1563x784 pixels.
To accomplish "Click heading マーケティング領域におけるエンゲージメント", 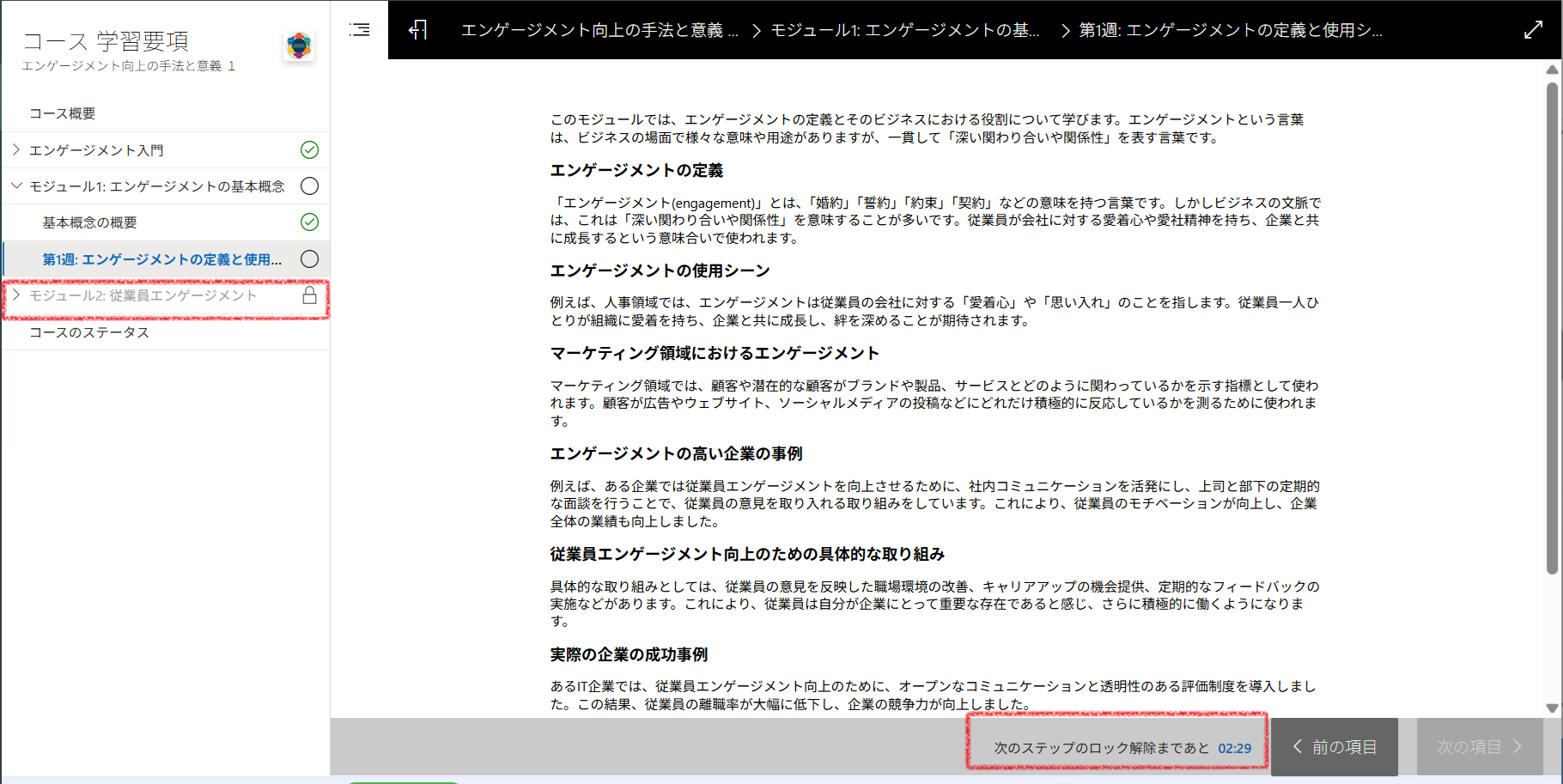I will click(715, 353).
